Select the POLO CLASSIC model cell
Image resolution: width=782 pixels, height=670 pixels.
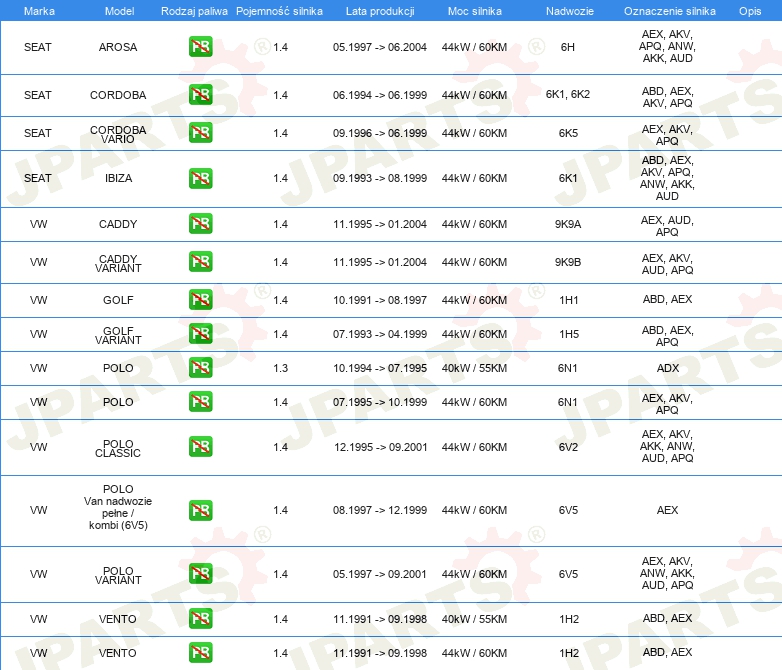coord(118,448)
